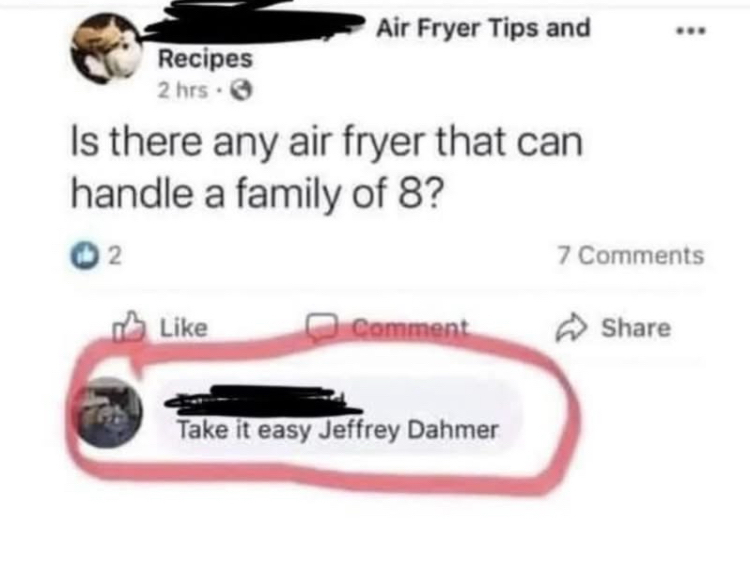The width and height of the screenshot is (750, 568).
Task: Open the post author's profile picture
Action: click(107, 49)
